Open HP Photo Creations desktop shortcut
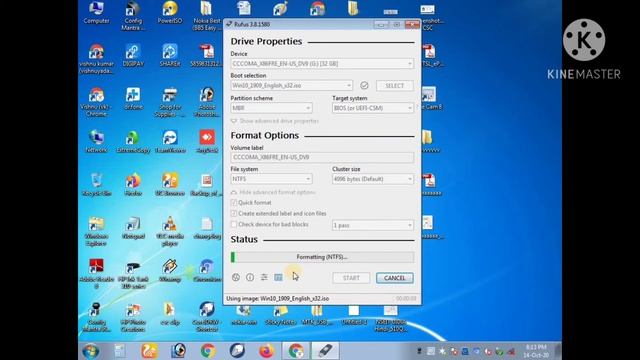640x360 pixels. 133,318
